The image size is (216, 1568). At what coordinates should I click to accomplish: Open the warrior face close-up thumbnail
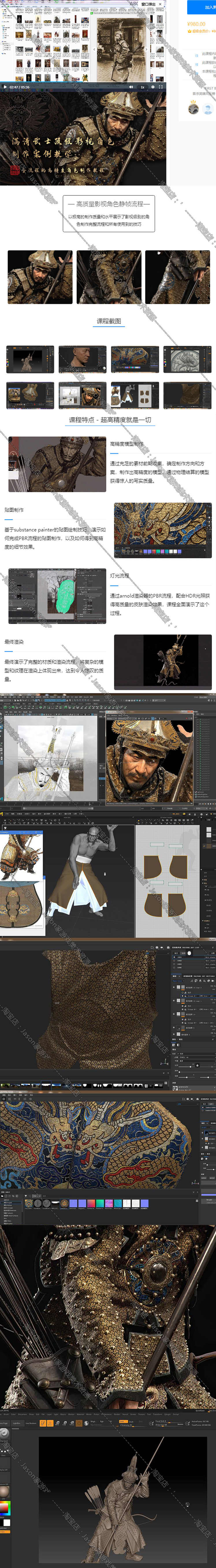click(x=40, y=277)
